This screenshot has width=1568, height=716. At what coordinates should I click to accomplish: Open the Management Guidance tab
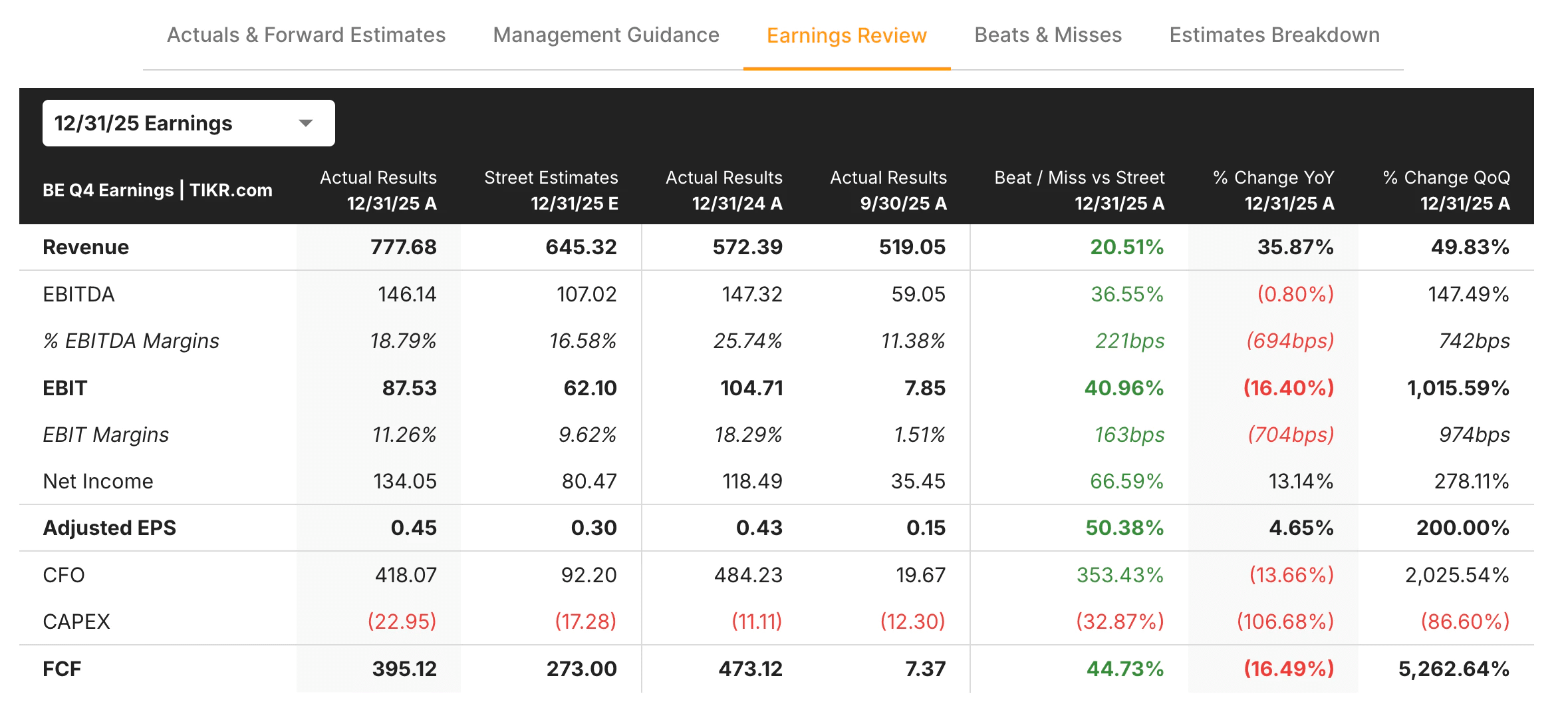[605, 35]
